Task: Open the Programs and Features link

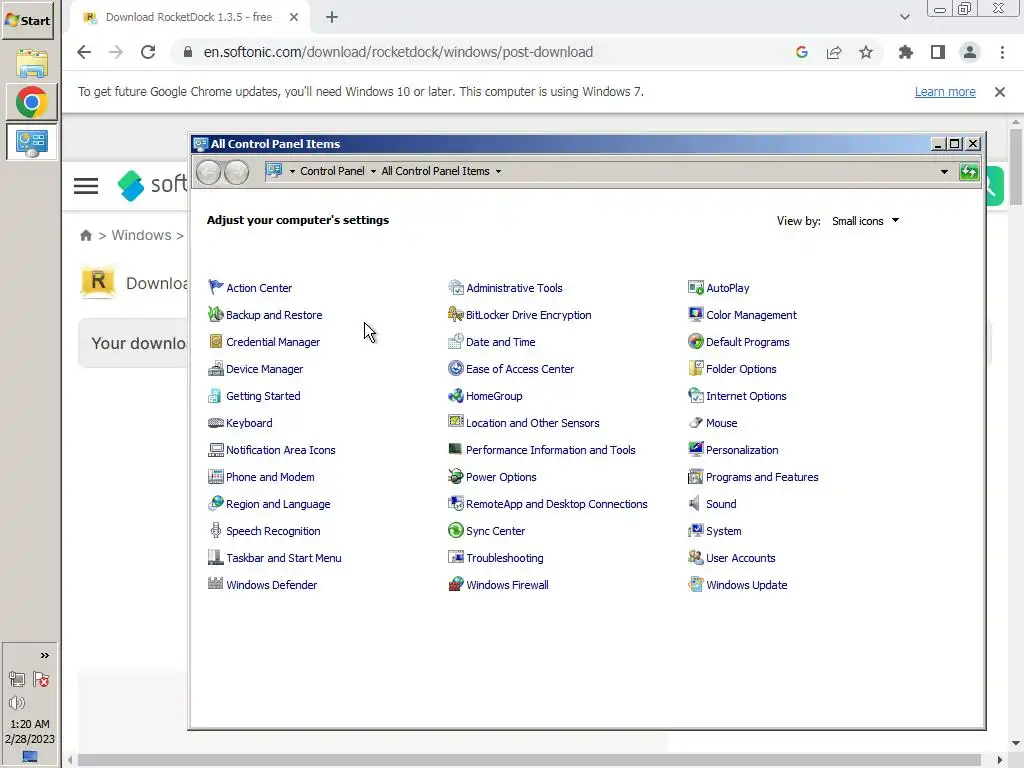Action: [x=761, y=477]
